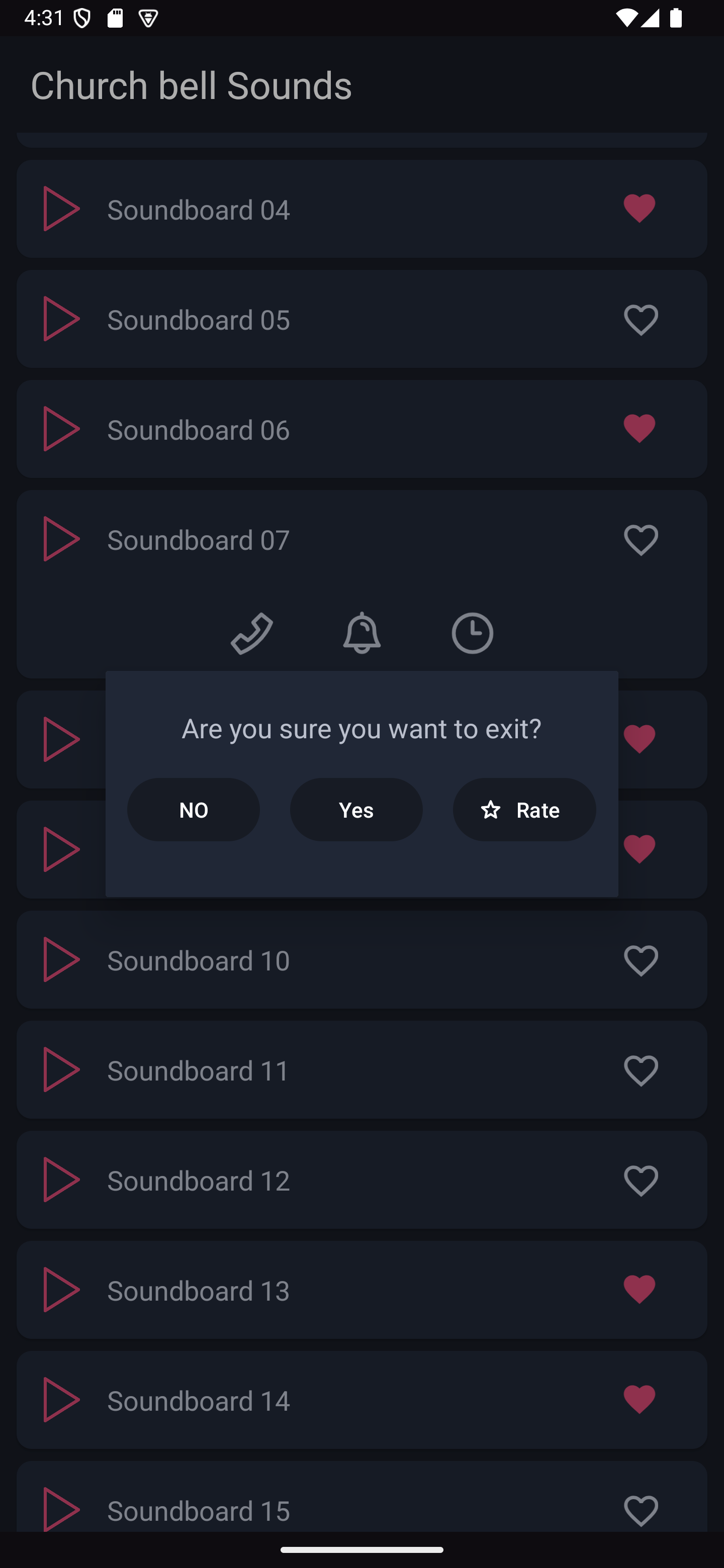
Task: Set Soundboard 07 as notification bell
Action: (361, 633)
